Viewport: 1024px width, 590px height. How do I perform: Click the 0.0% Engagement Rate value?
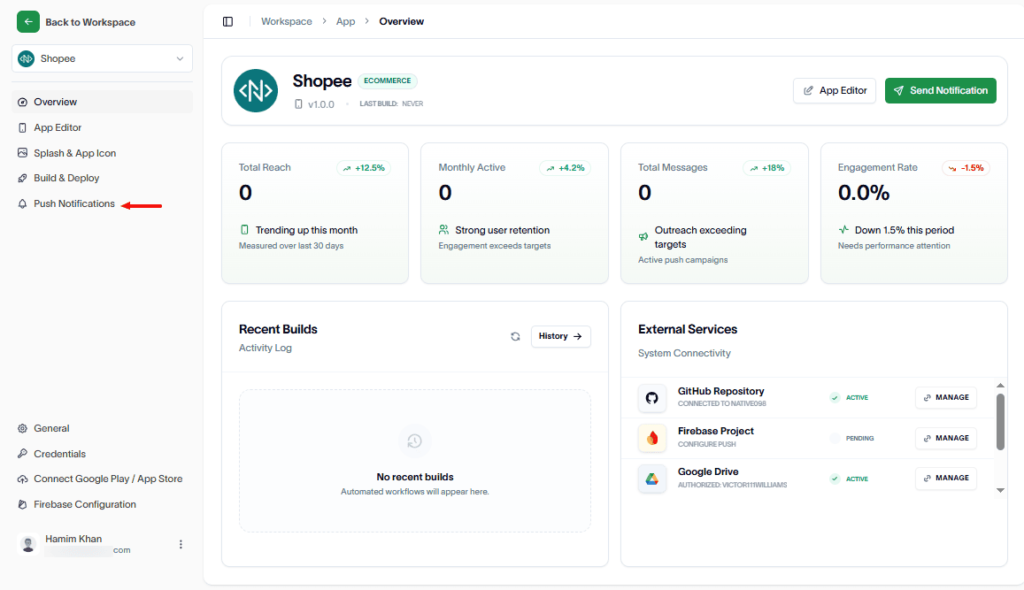pyautogui.click(x=863, y=193)
